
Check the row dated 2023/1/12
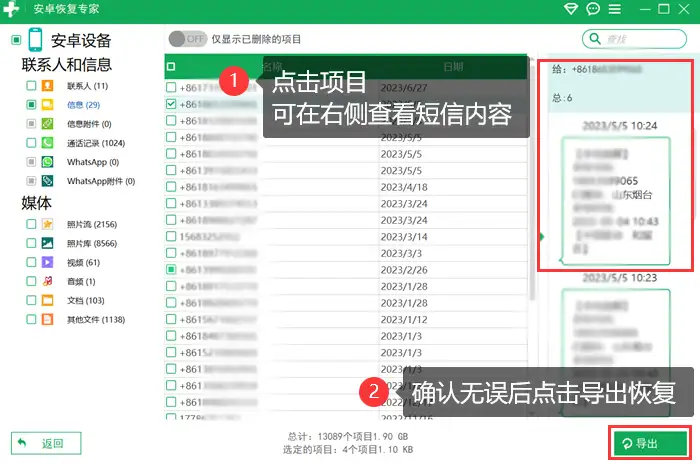(171, 319)
